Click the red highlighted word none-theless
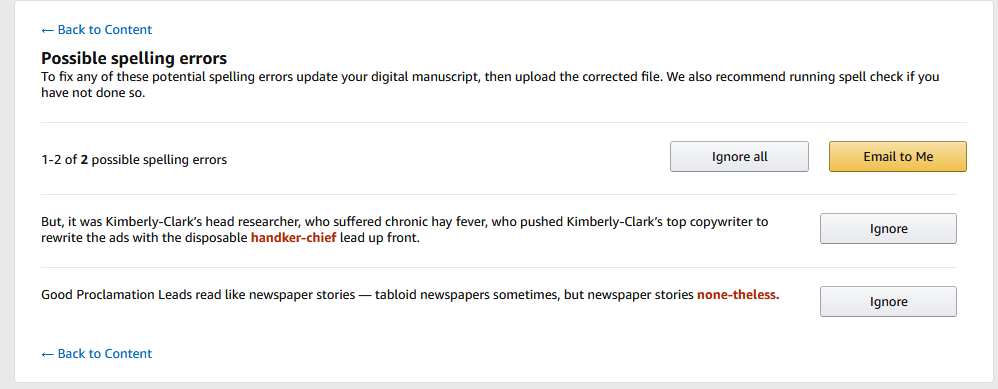The image size is (998, 389). coord(738,295)
